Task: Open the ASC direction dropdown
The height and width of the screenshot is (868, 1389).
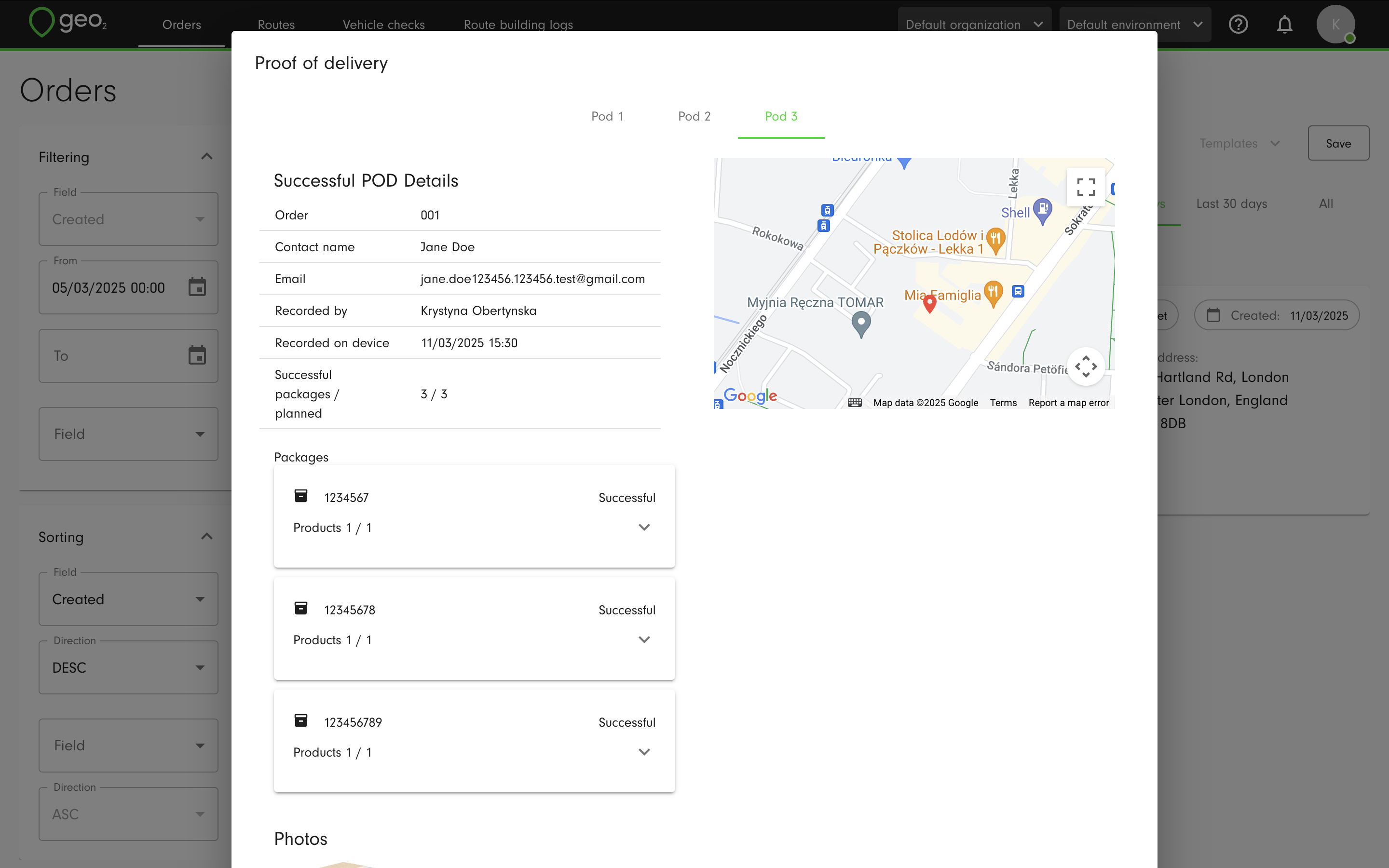Action: [129, 814]
